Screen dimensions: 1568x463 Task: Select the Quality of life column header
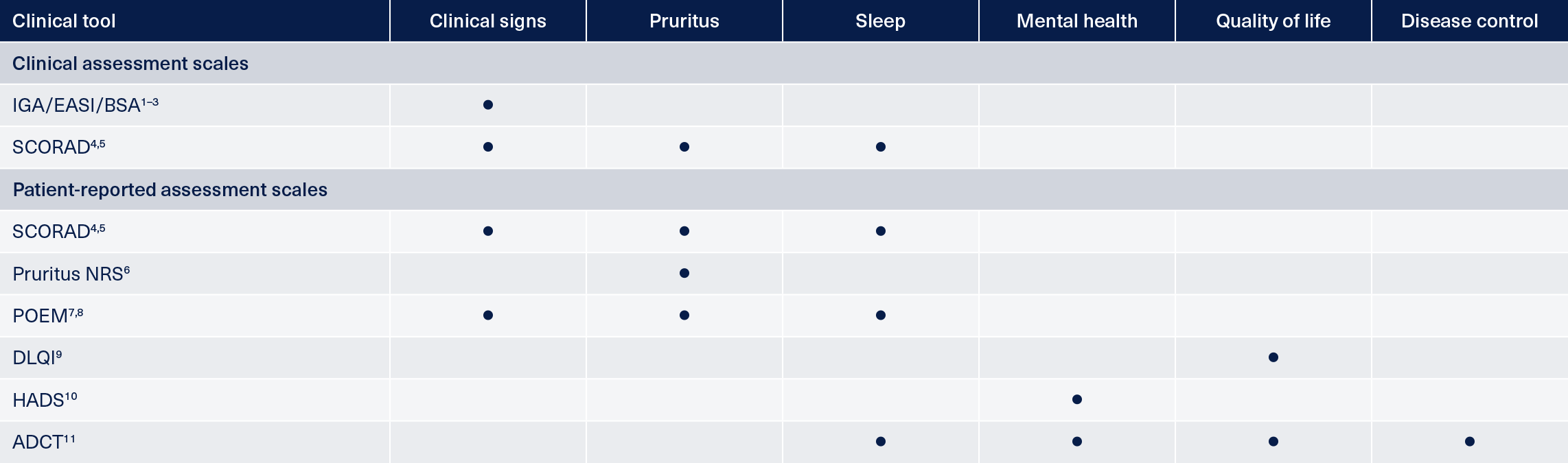click(1273, 21)
